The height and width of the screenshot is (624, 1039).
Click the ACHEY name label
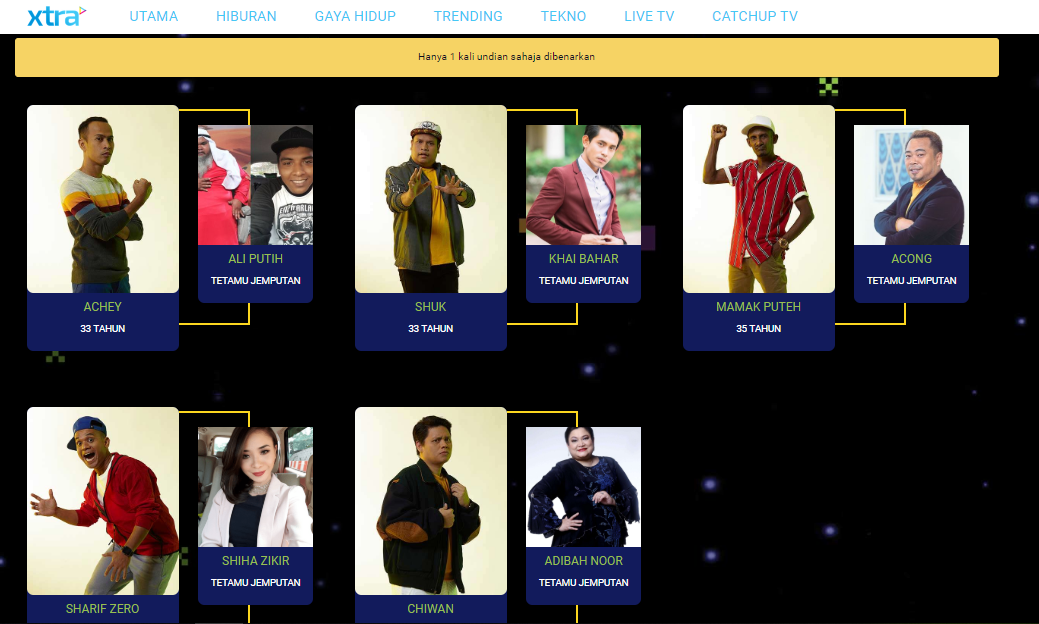tap(103, 307)
